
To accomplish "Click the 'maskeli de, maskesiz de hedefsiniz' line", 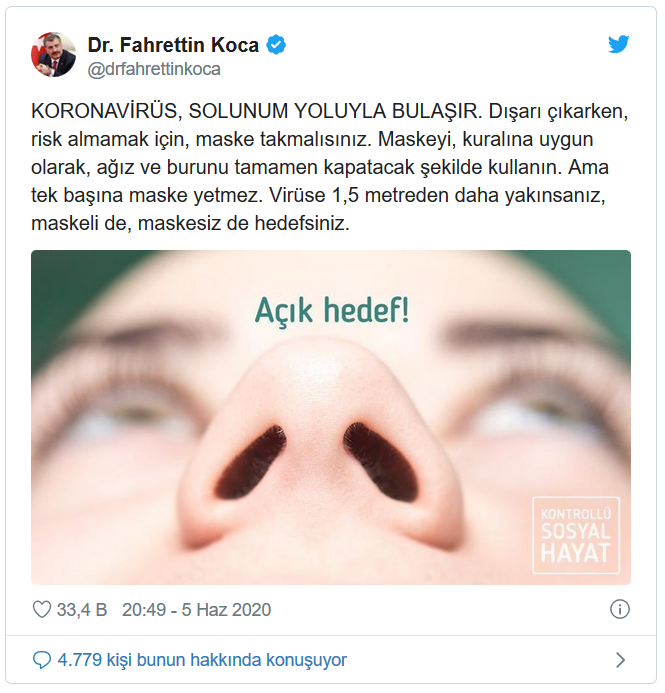I will pyautogui.click(x=190, y=224).
